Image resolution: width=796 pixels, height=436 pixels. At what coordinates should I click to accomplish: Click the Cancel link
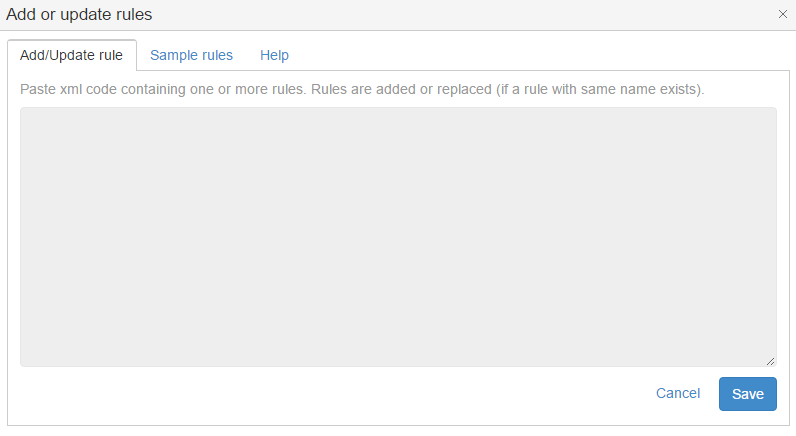pos(677,393)
